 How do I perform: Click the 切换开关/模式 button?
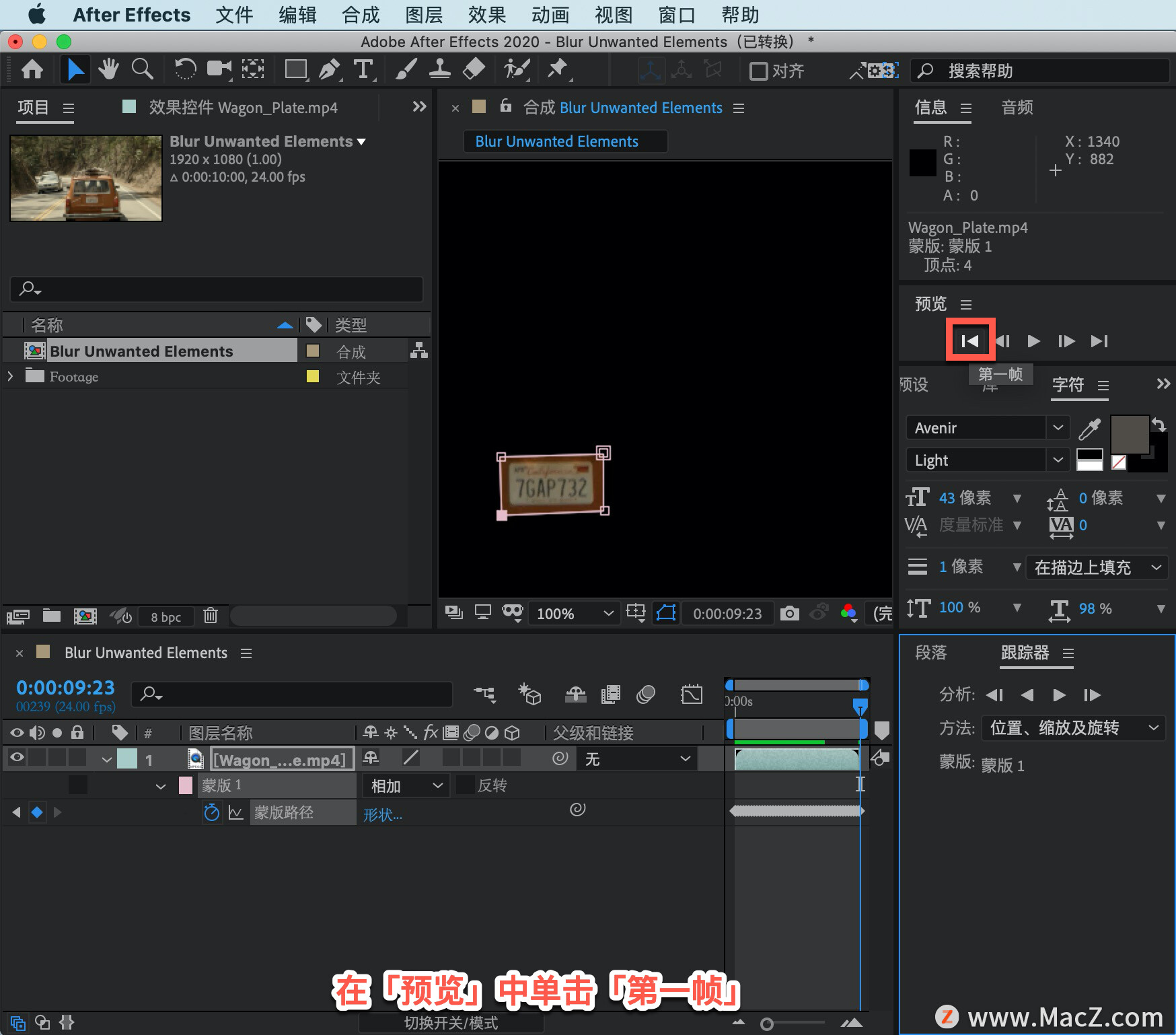coord(451,1023)
